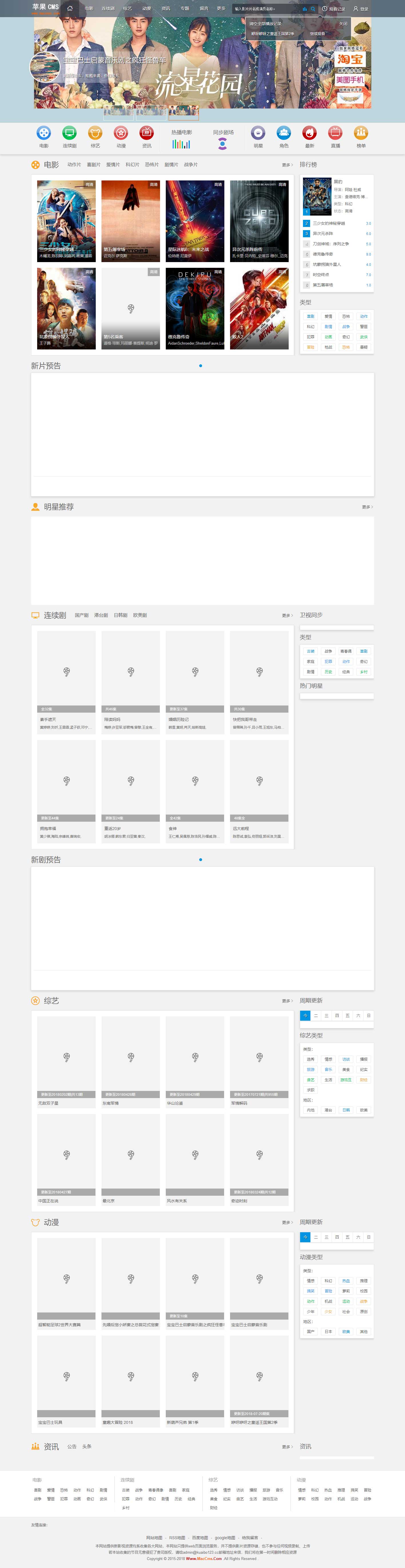
Task: Select the orange 综艺 bear round icon
Action: [95, 133]
